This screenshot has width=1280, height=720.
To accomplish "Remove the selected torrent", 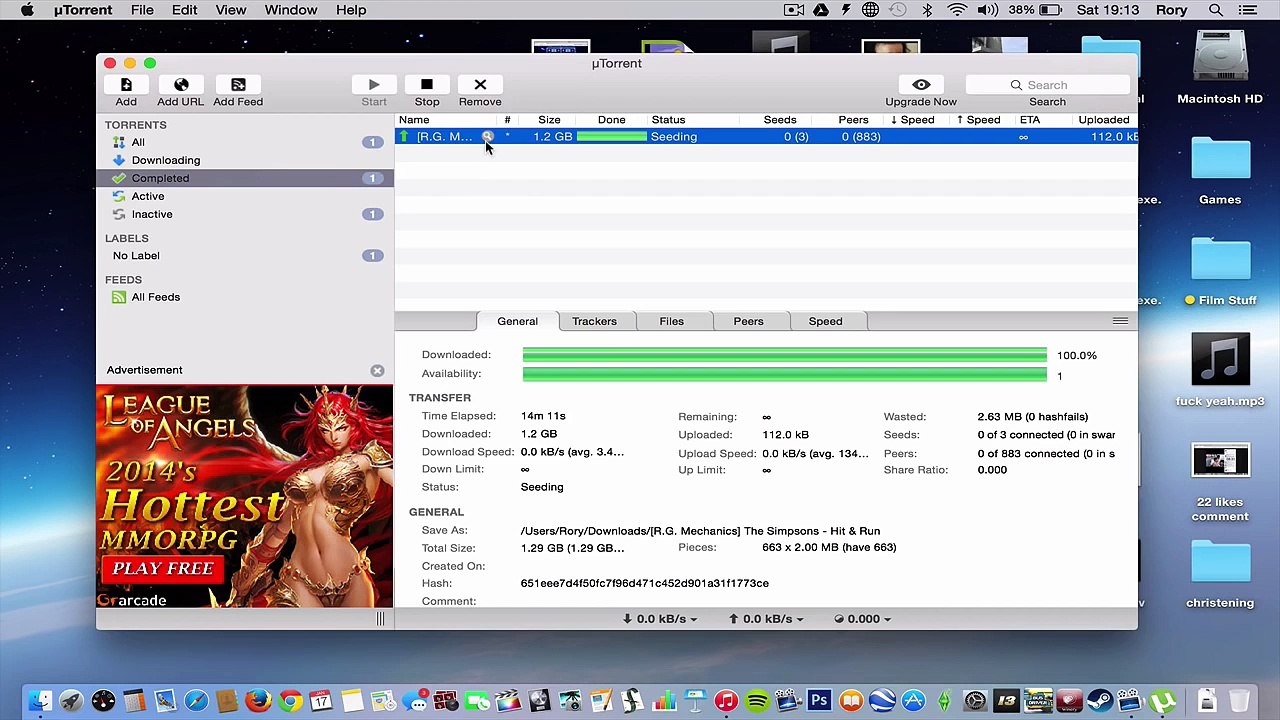I will (480, 86).
